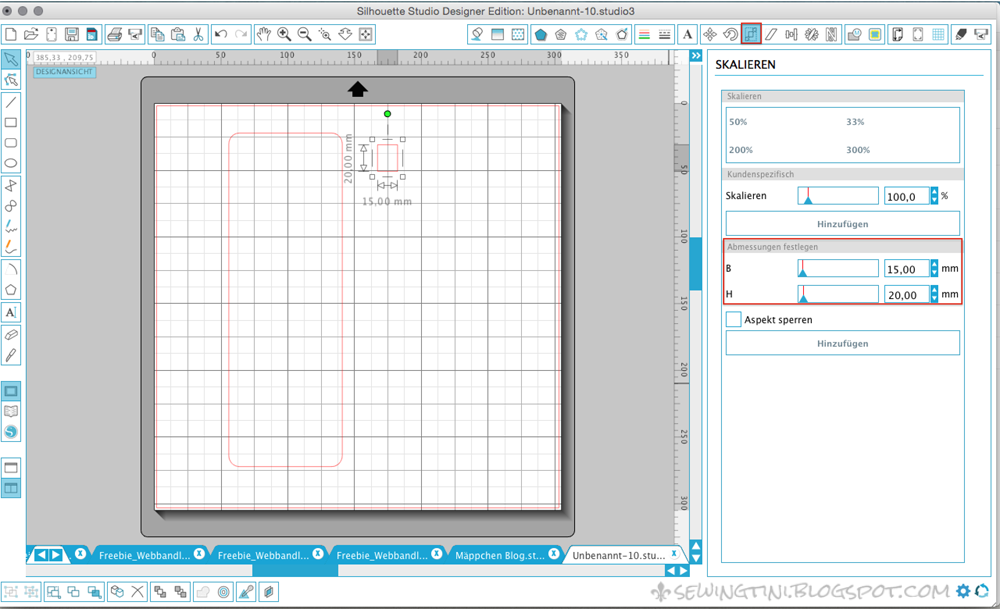Screen dimensions: 1000x609
Task: Print the design with the printer icon
Action: (115, 34)
